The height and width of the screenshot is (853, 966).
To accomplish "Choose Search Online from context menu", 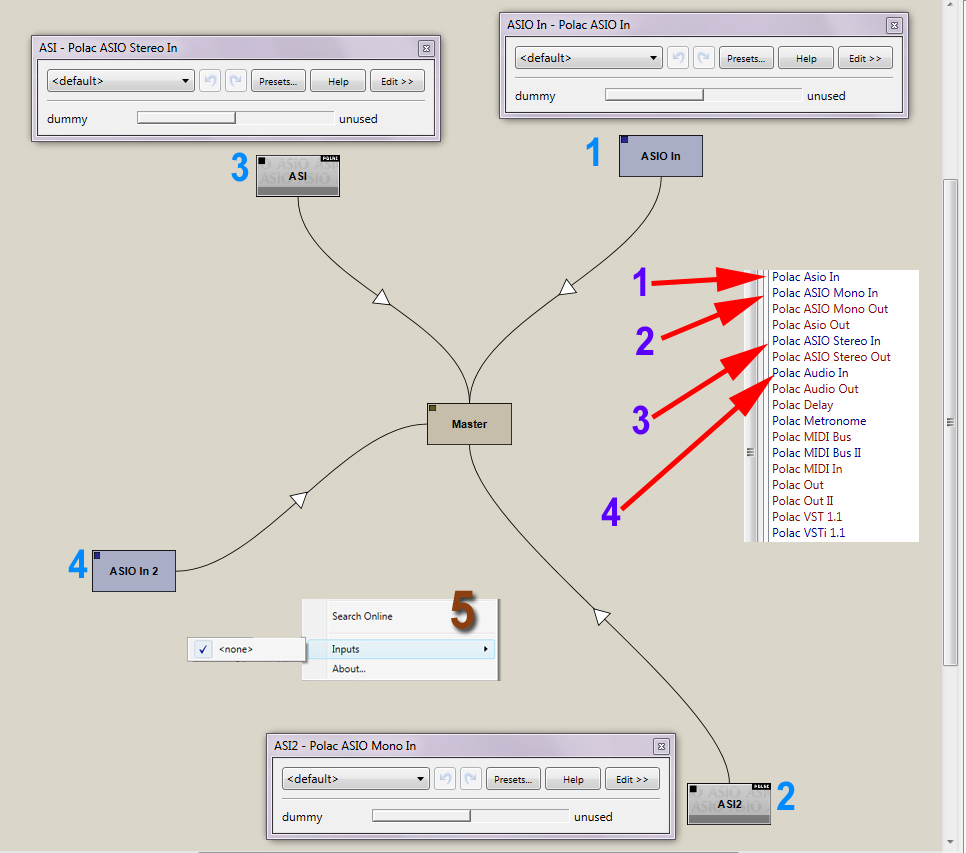I will (362, 616).
